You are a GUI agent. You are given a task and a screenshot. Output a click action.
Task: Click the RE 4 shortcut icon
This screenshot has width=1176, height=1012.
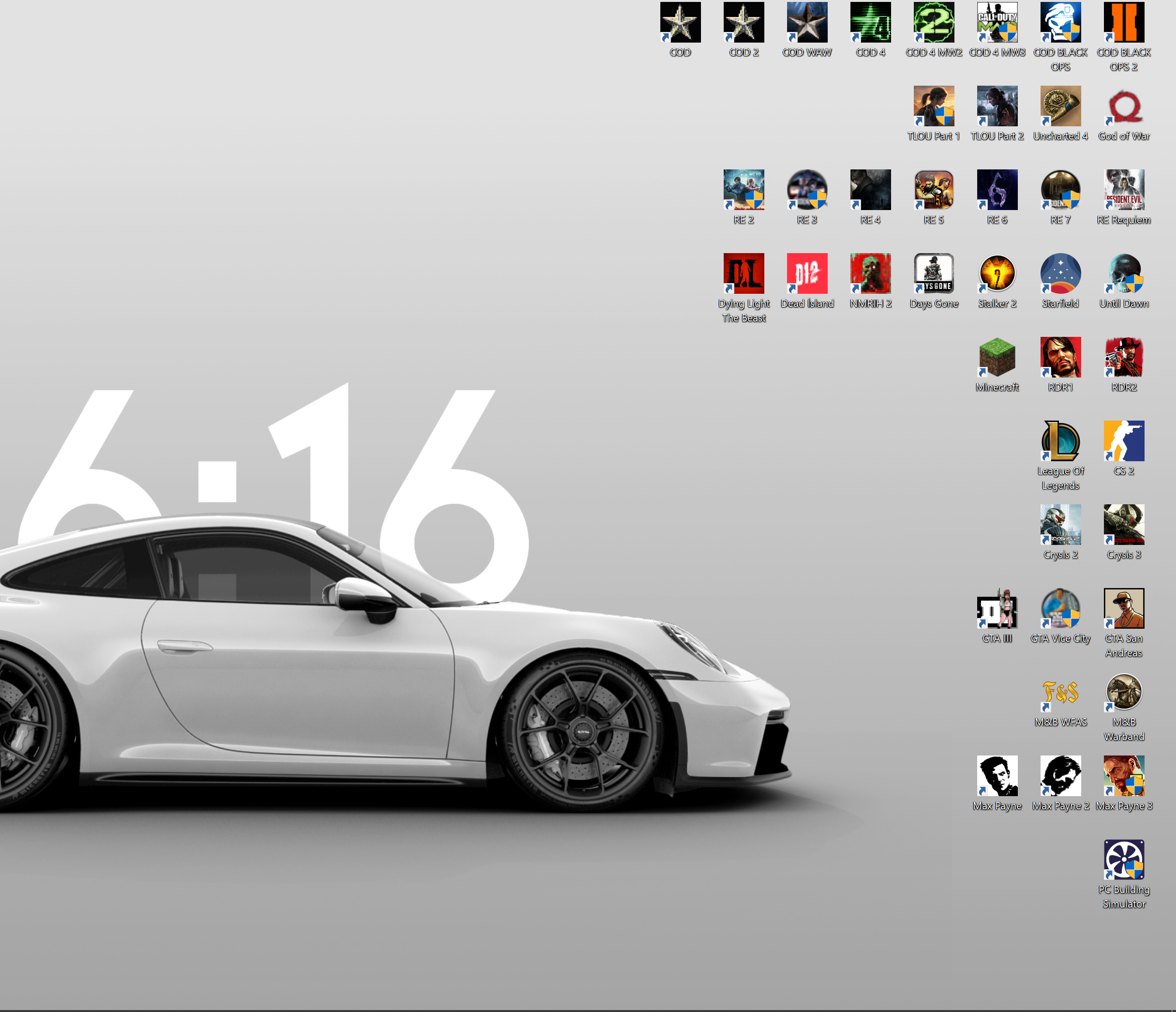tap(870, 190)
